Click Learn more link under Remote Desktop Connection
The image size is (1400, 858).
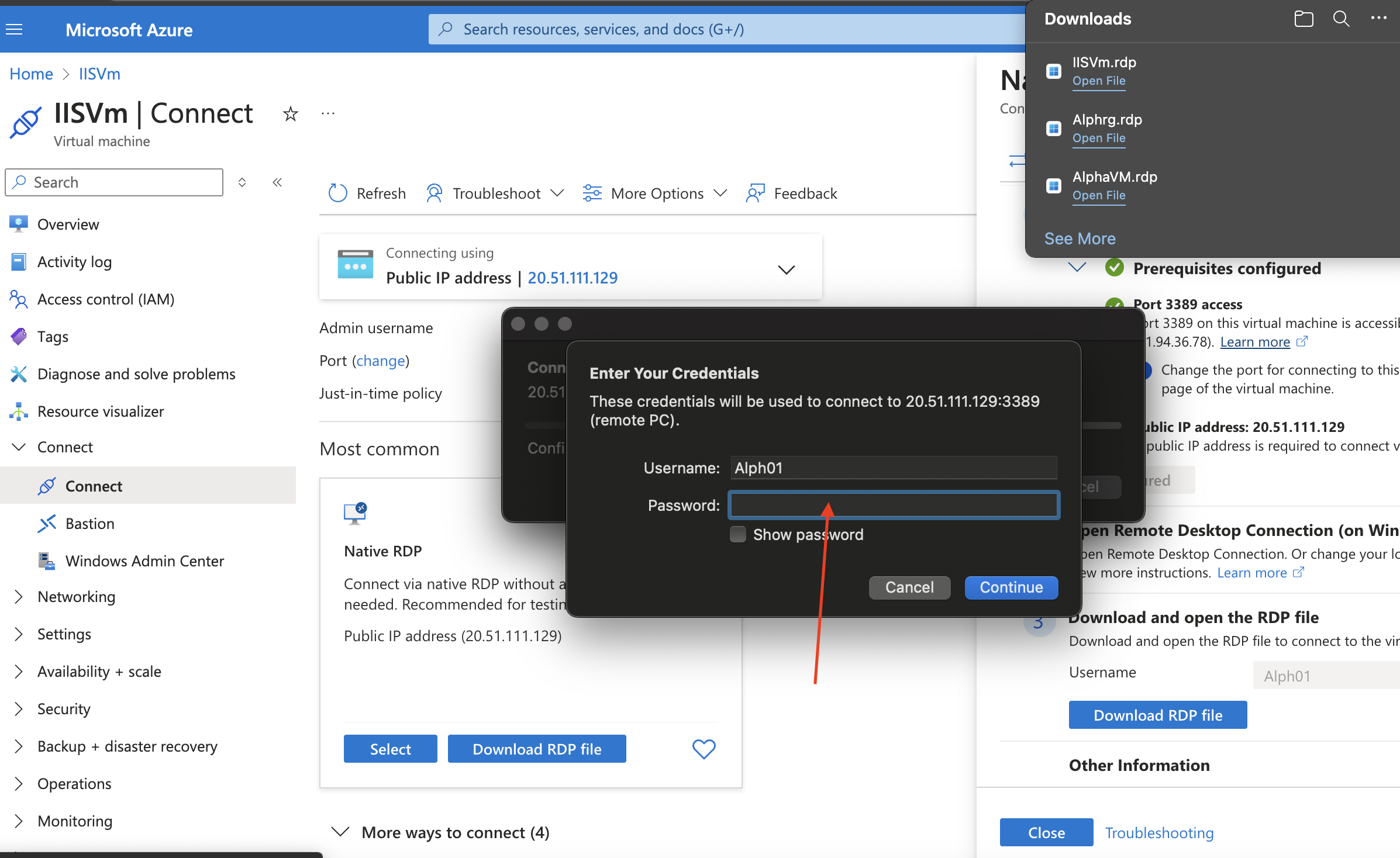(1252, 573)
